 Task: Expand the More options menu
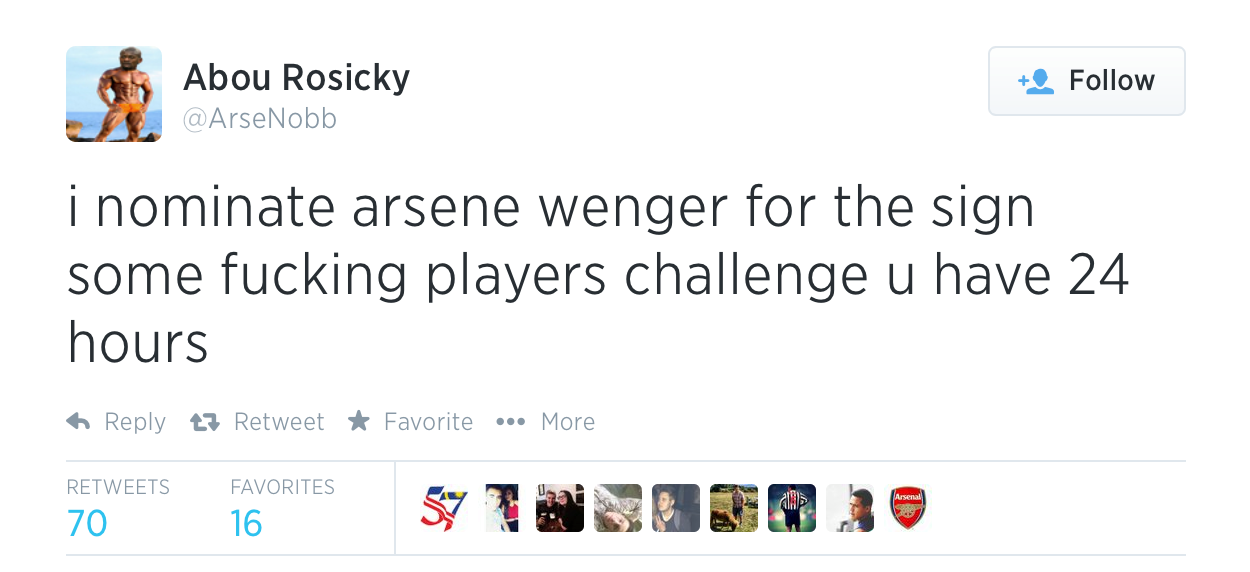567,422
